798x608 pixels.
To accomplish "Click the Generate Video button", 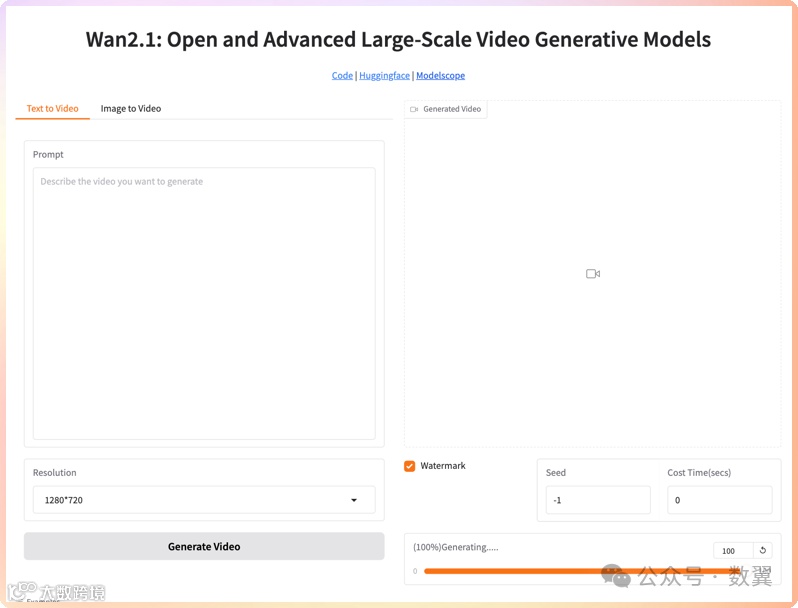I will [204, 546].
